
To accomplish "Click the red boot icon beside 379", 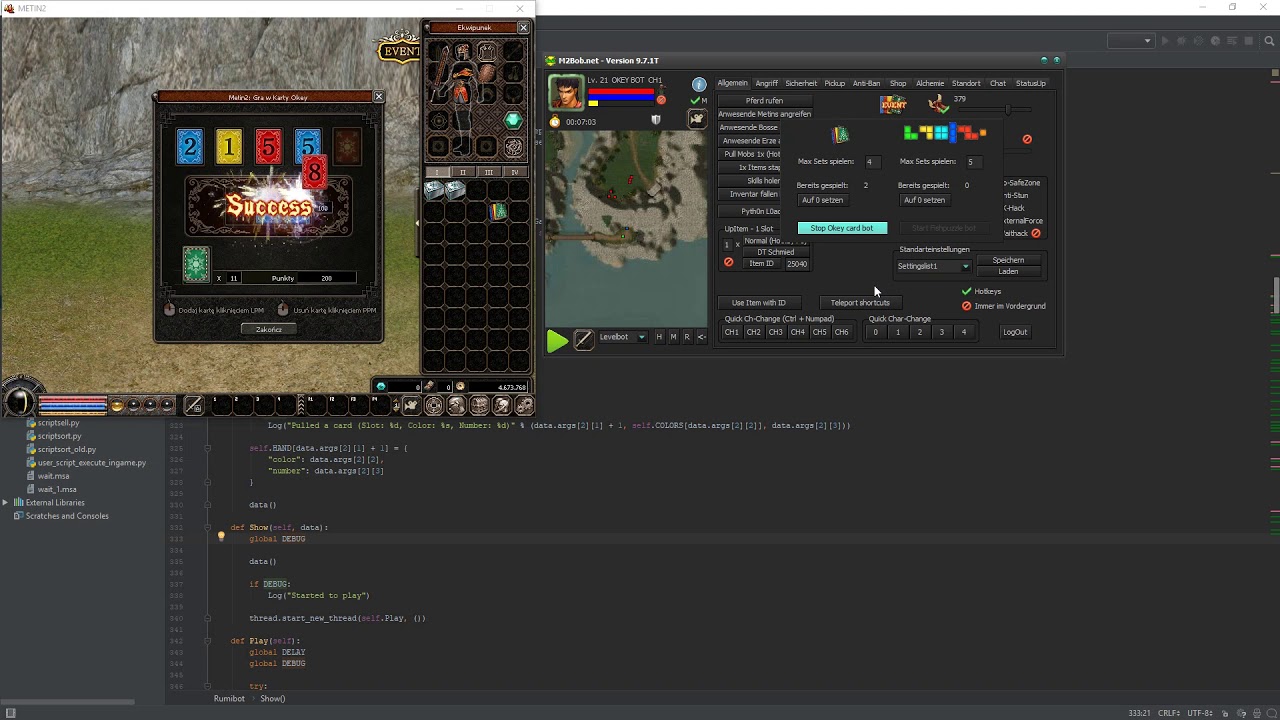I will [x=938, y=103].
